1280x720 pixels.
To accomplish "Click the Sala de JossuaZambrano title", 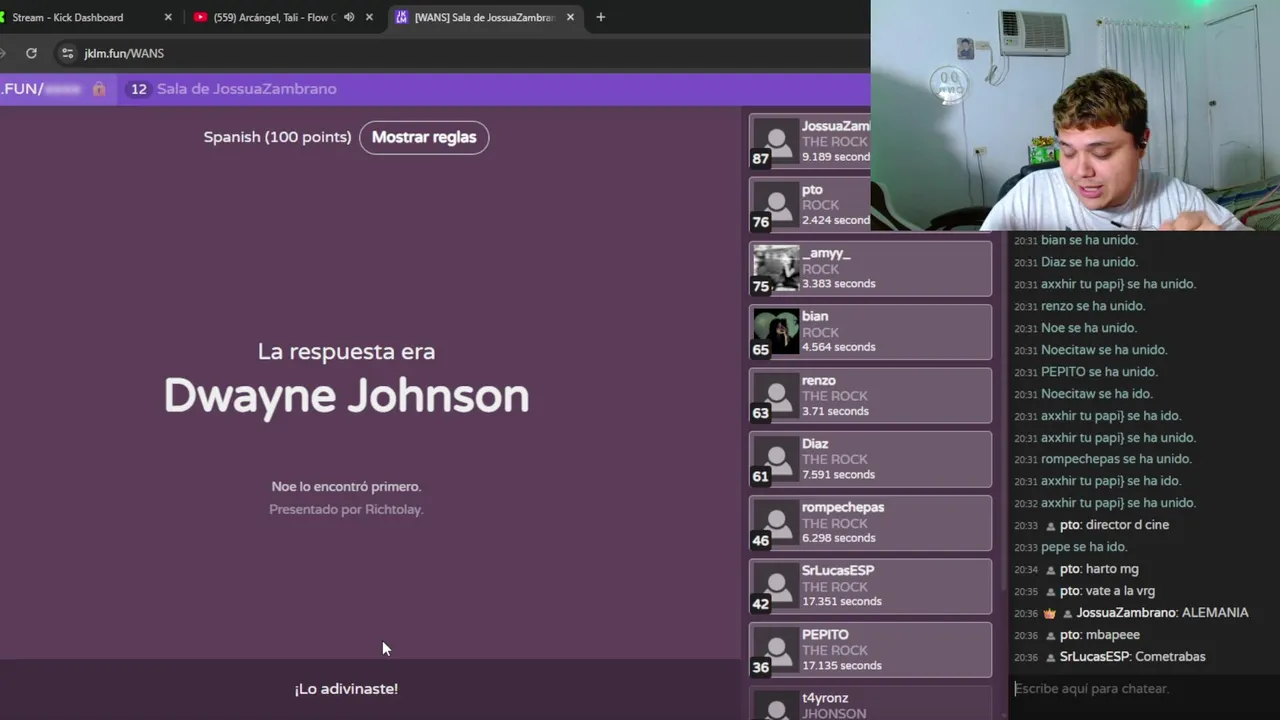I will click(246, 89).
